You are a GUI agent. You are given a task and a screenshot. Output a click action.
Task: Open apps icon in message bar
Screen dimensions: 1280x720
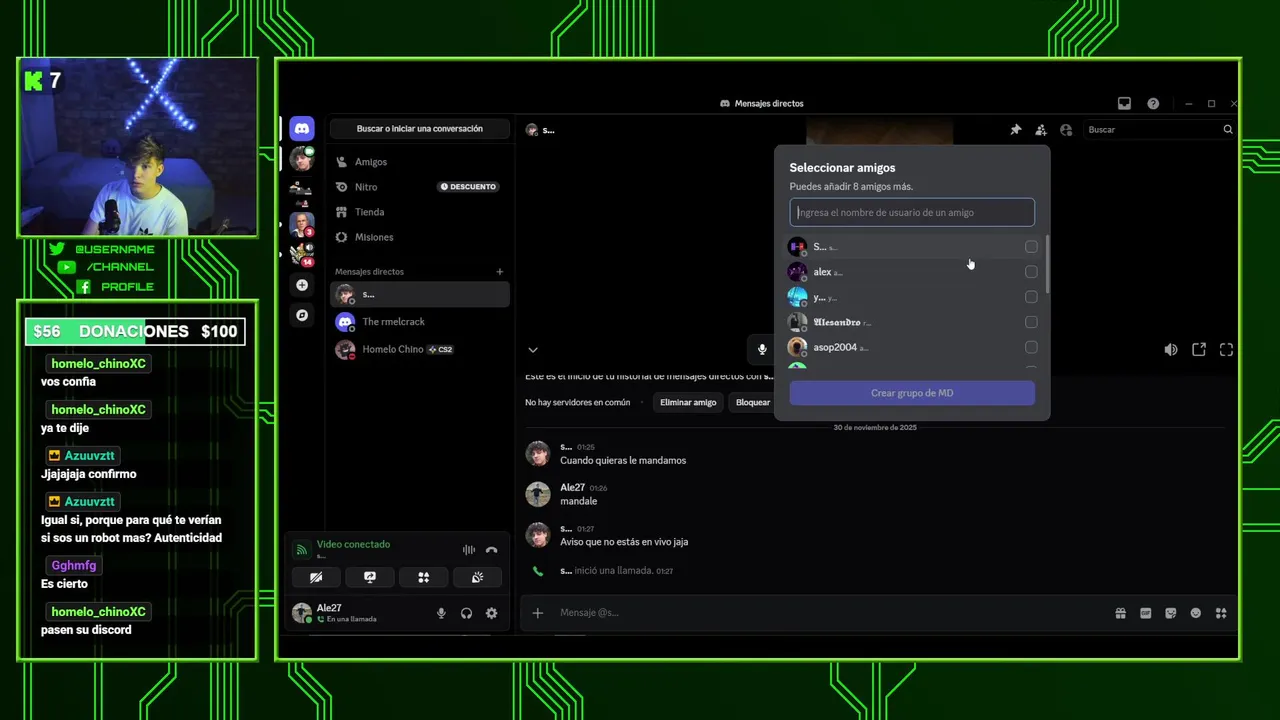point(1220,613)
